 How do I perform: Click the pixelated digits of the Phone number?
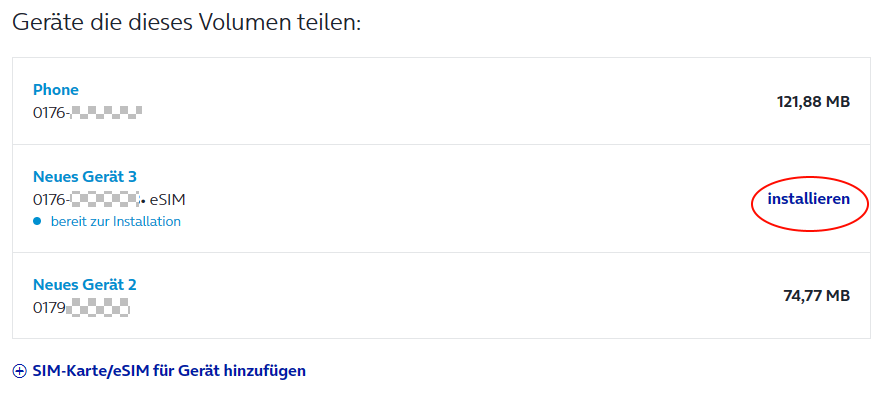tap(106, 112)
